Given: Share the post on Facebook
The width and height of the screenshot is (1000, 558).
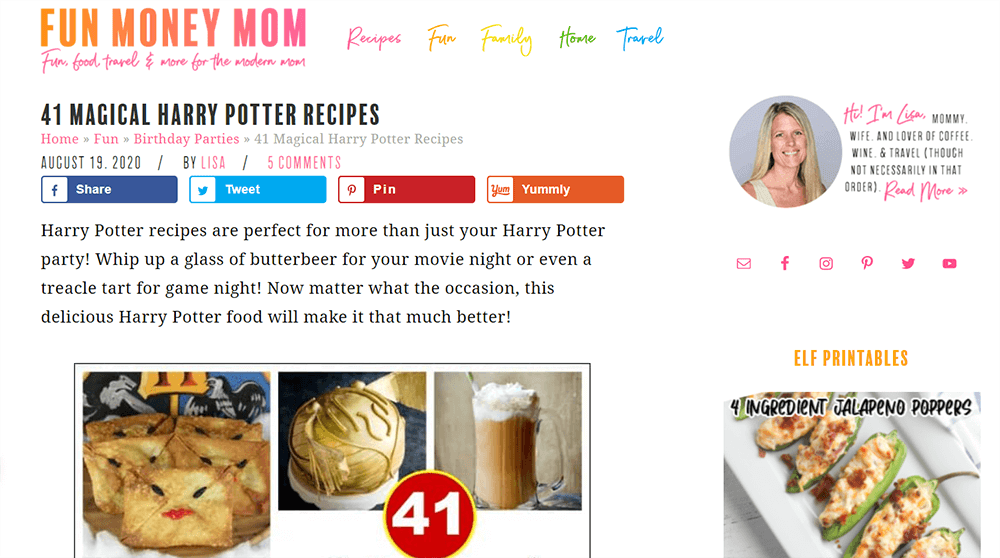Looking at the screenshot, I should click(109, 189).
